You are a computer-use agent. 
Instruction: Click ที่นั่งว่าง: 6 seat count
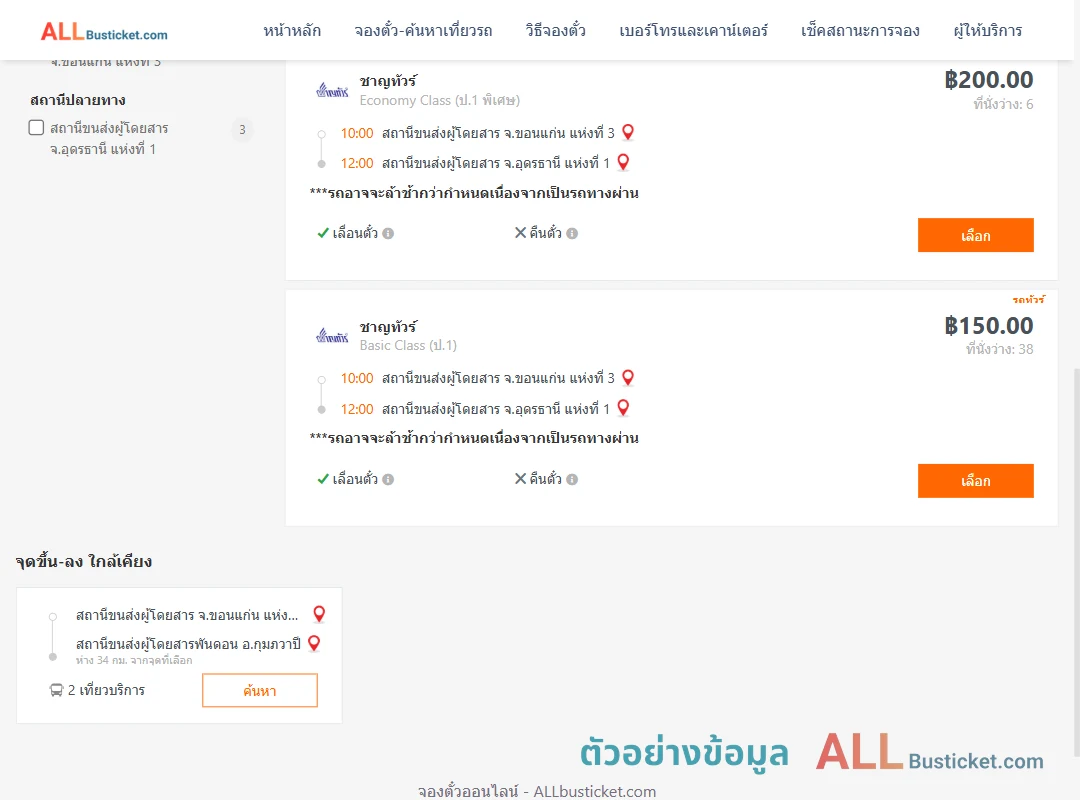(1003, 105)
